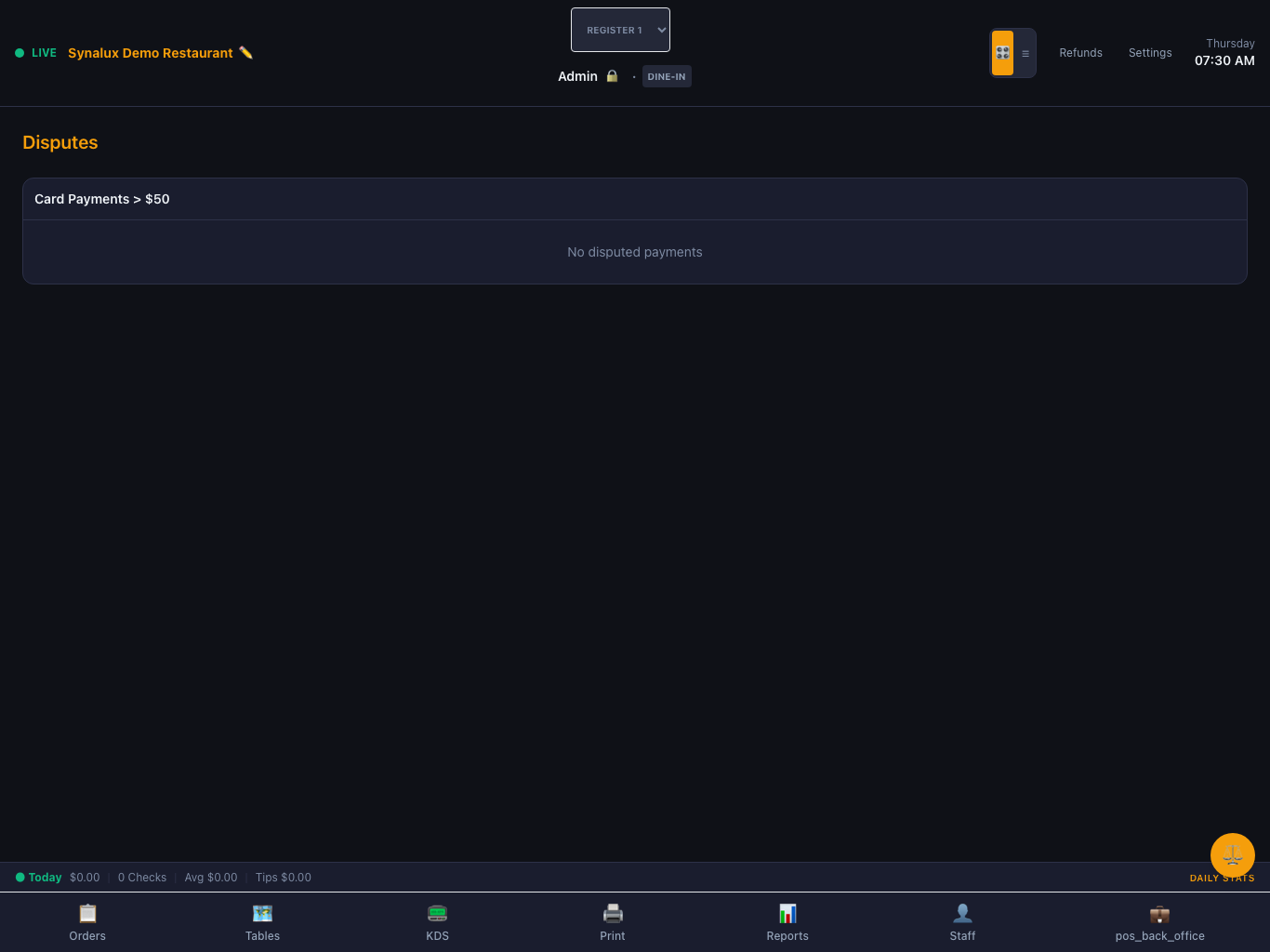Viewport: 1270px width, 952px height.
Task: Open the Print printer icon
Action: [x=613, y=914]
